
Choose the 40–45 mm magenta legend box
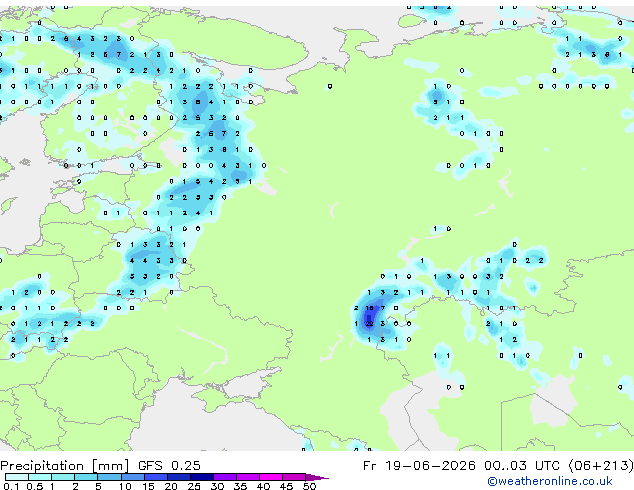pyautogui.click(x=271, y=477)
